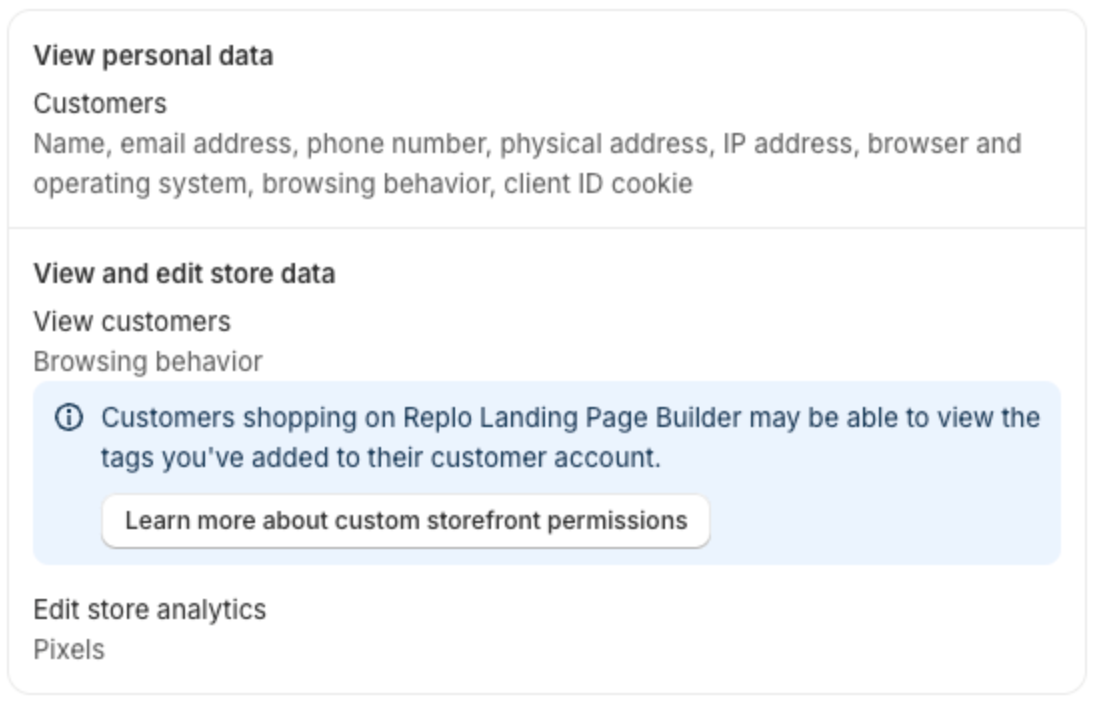Click the View personal data heading

153,56
